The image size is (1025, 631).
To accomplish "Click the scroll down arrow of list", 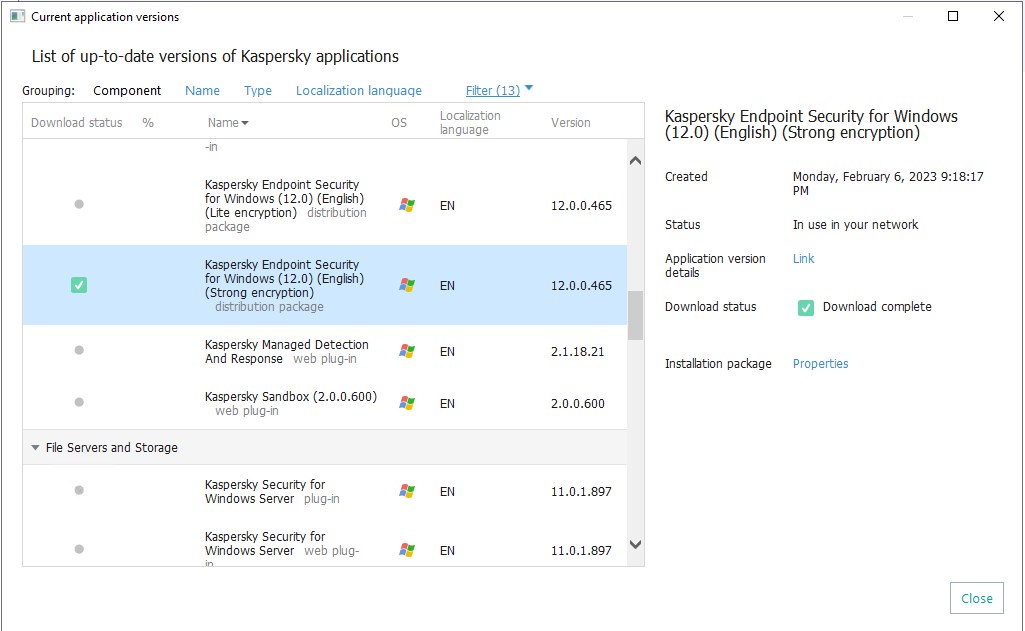I will [x=635, y=545].
